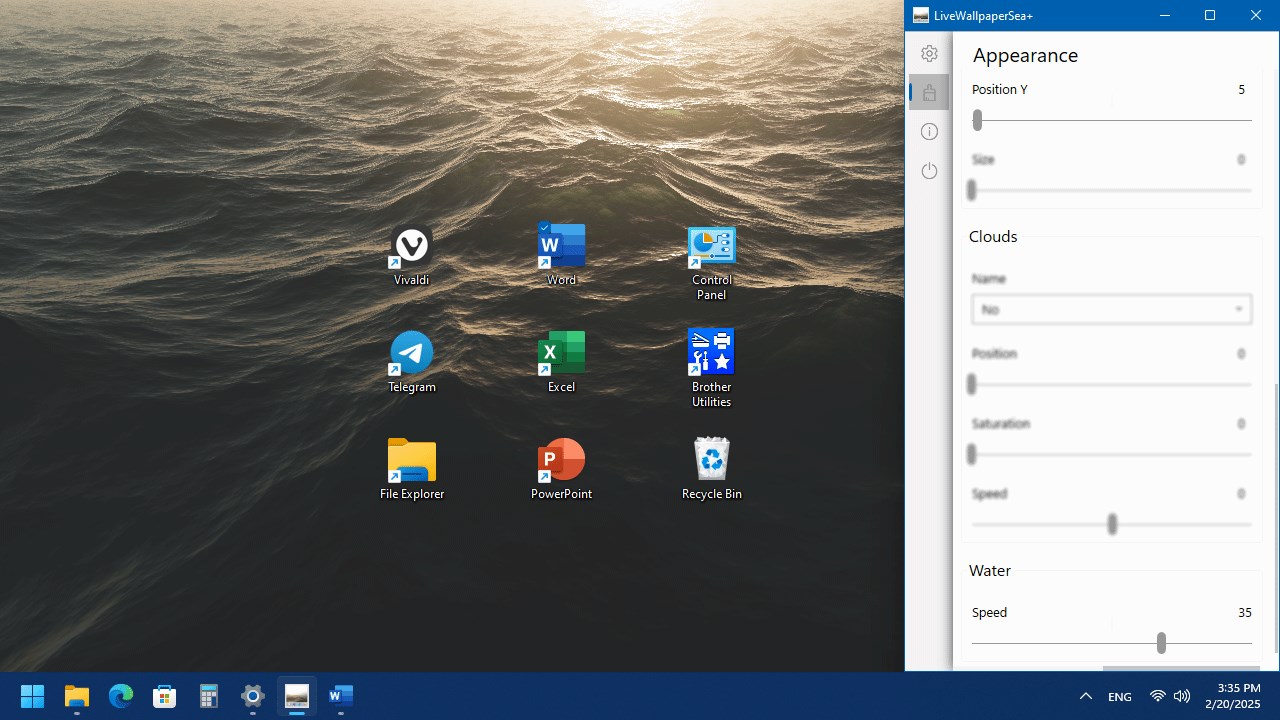Click the vertical scrollbar in Appearance panel
The width and height of the screenshot is (1280, 720).
point(1275,518)
